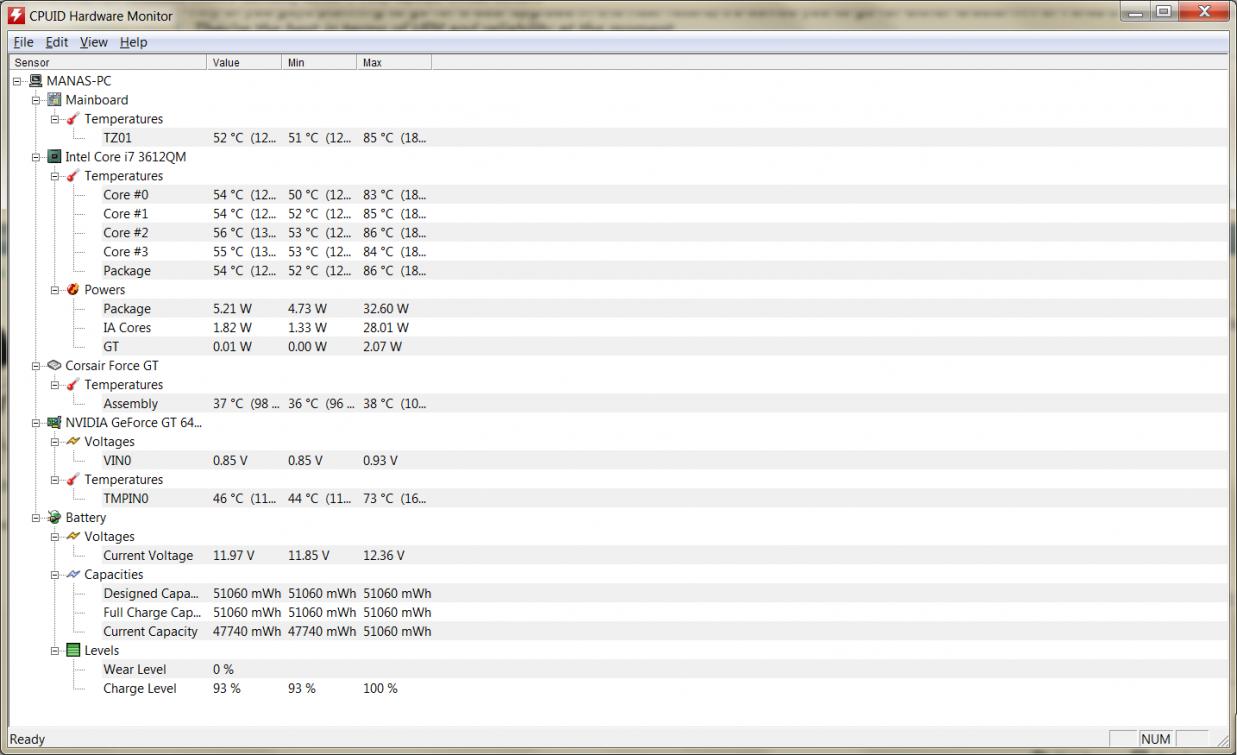Click the NVIDIA GeForce GT graphics card icon
The image size is (1237, 755).
[54, 423]
